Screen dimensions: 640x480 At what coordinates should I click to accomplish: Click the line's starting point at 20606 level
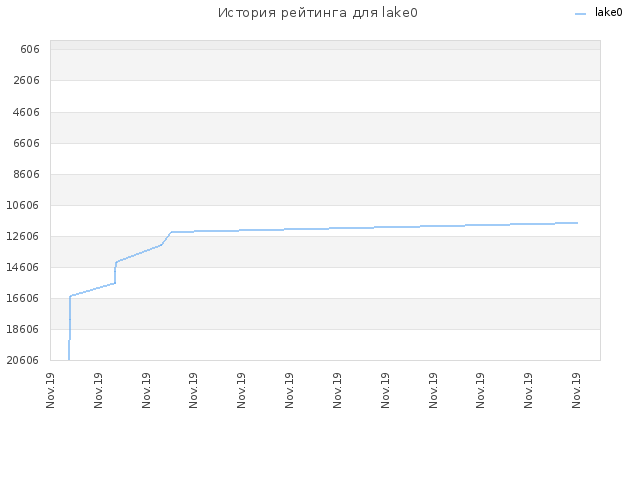[x=69, y=359]
